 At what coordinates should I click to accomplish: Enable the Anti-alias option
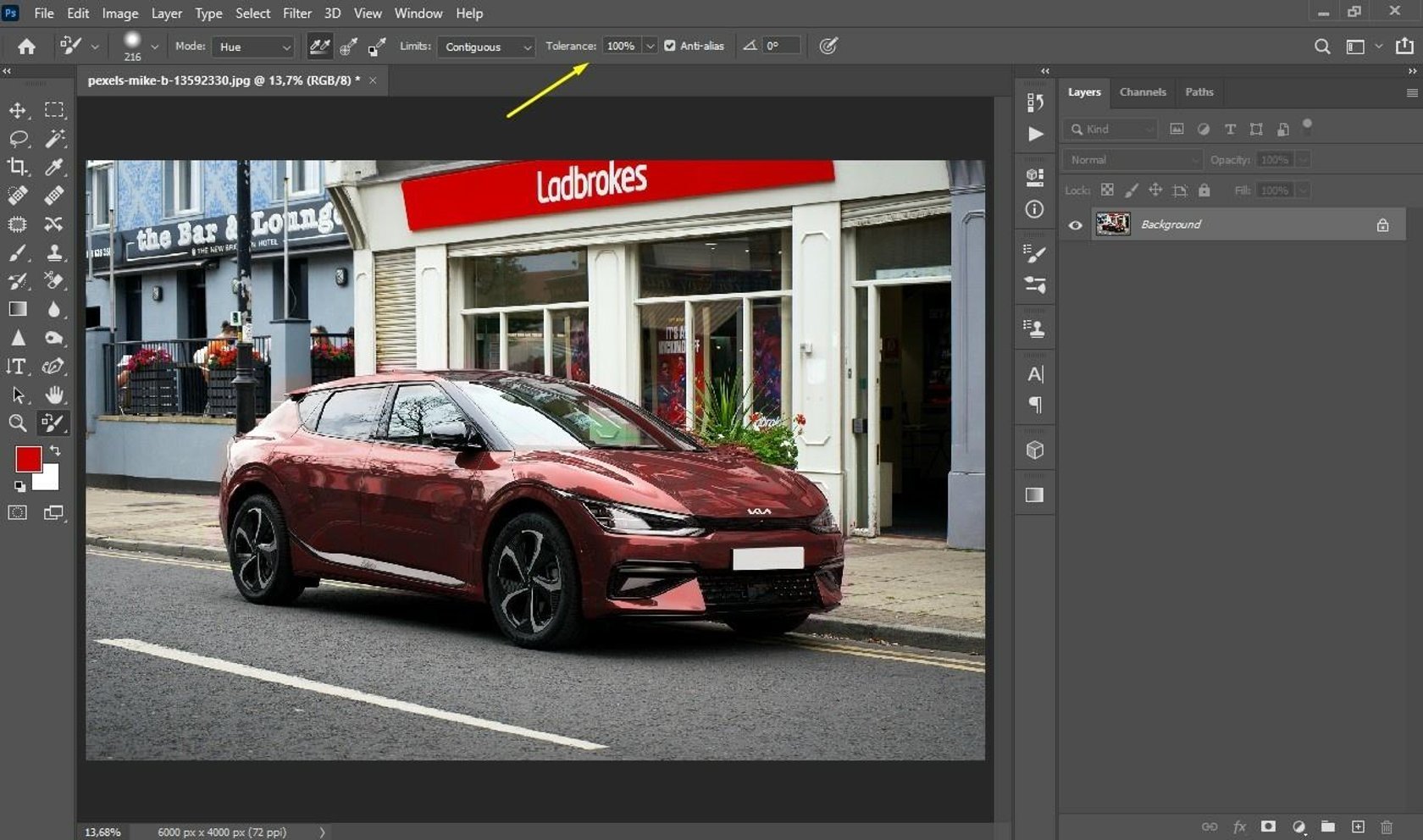668,46
